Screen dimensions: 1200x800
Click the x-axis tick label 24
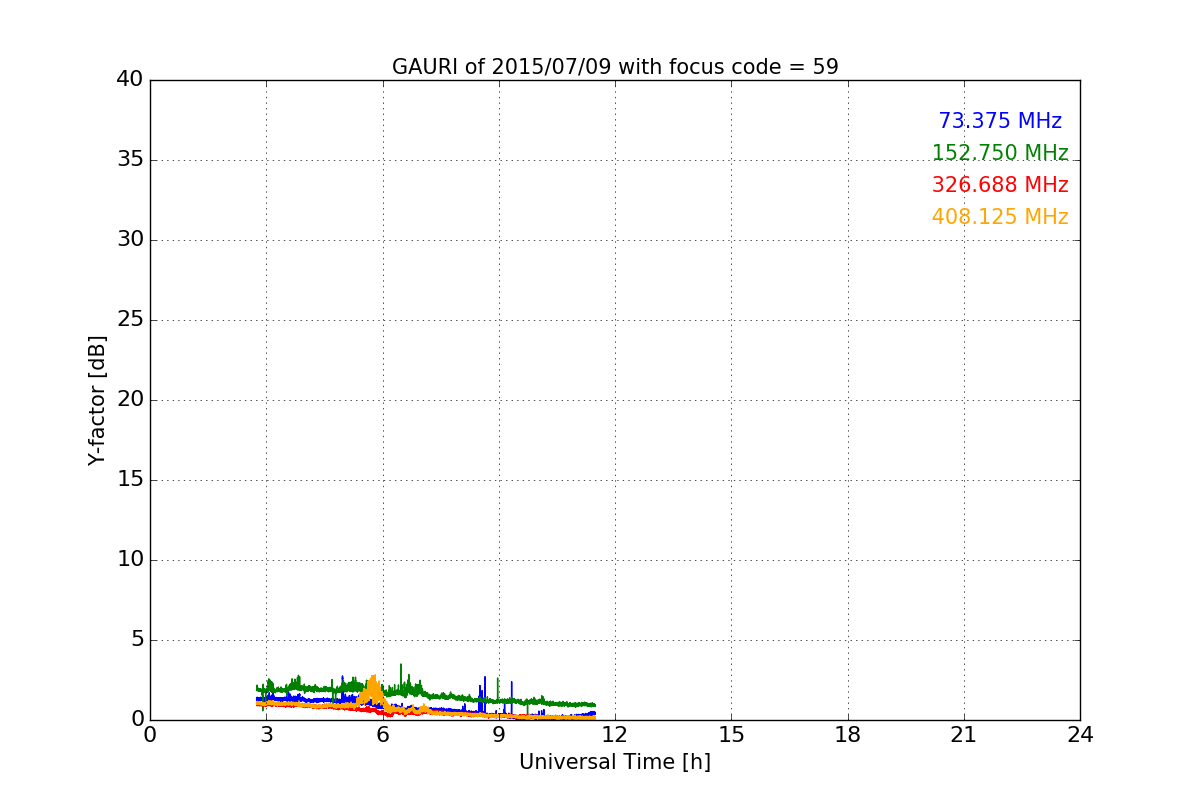click(1080, 735)
